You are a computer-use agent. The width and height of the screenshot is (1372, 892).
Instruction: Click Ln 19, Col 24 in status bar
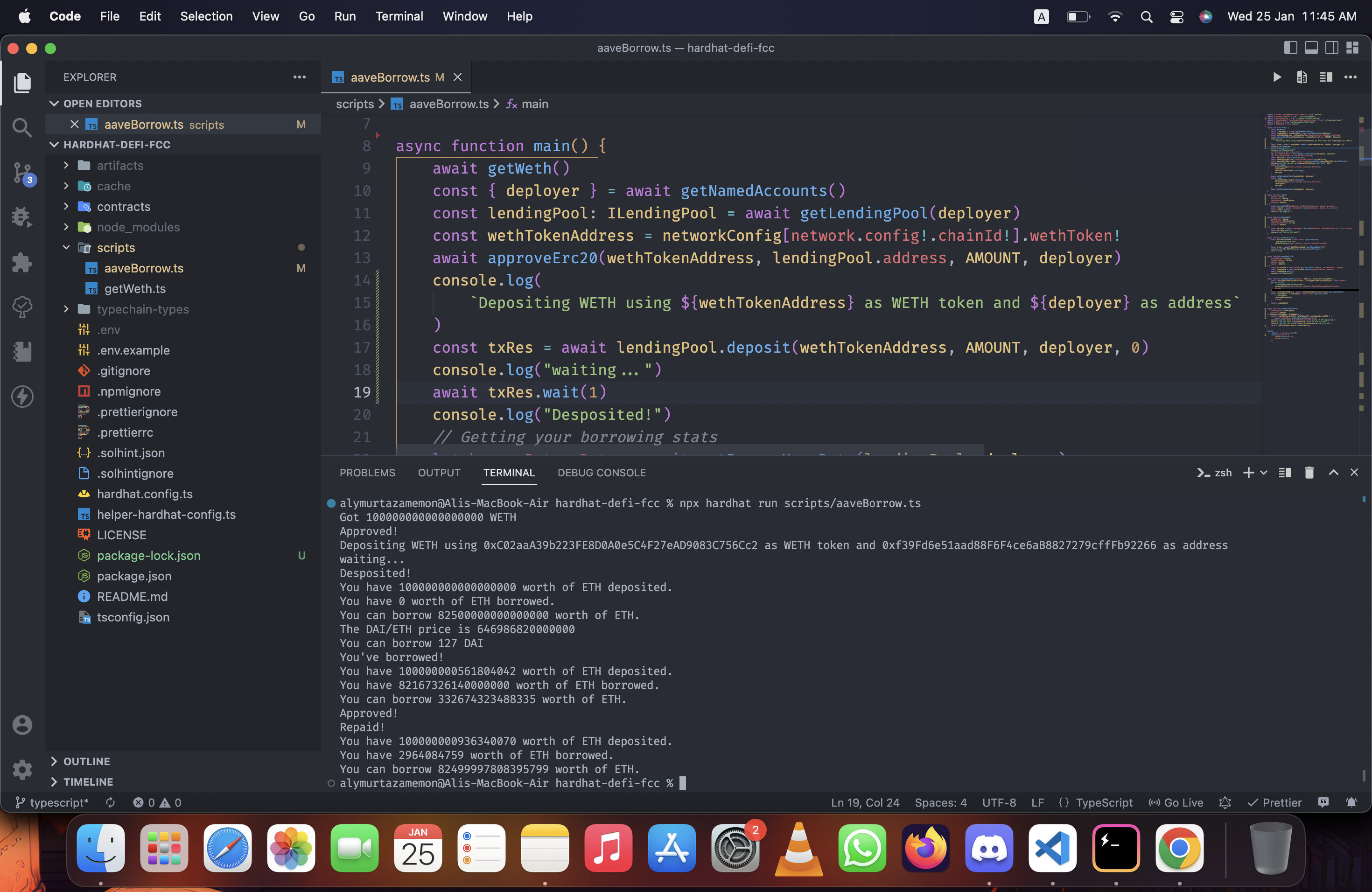coord(865,802)
